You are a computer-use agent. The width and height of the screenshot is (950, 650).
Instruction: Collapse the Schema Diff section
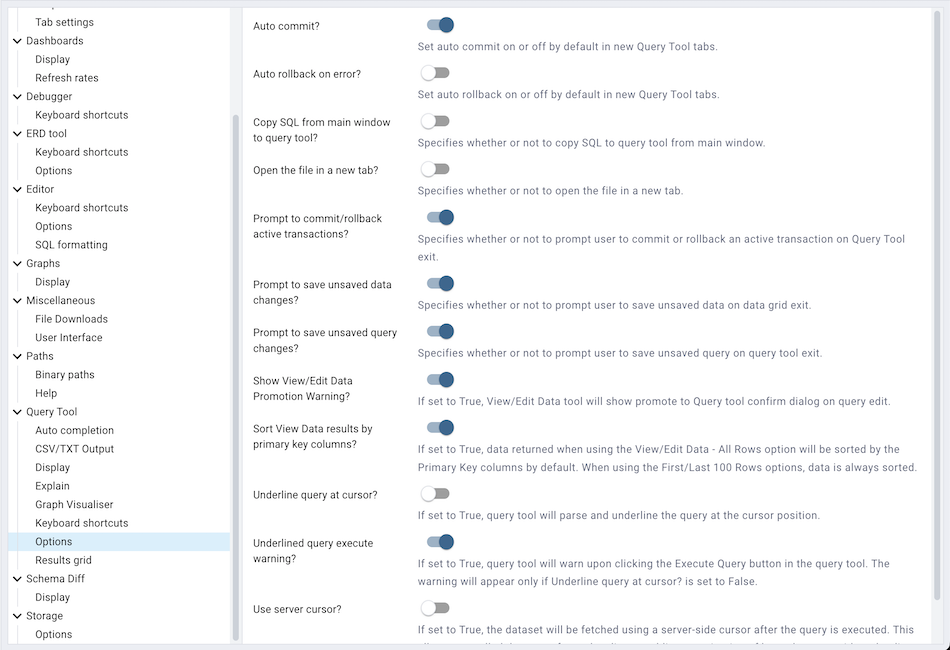click(x=15, y=578)
